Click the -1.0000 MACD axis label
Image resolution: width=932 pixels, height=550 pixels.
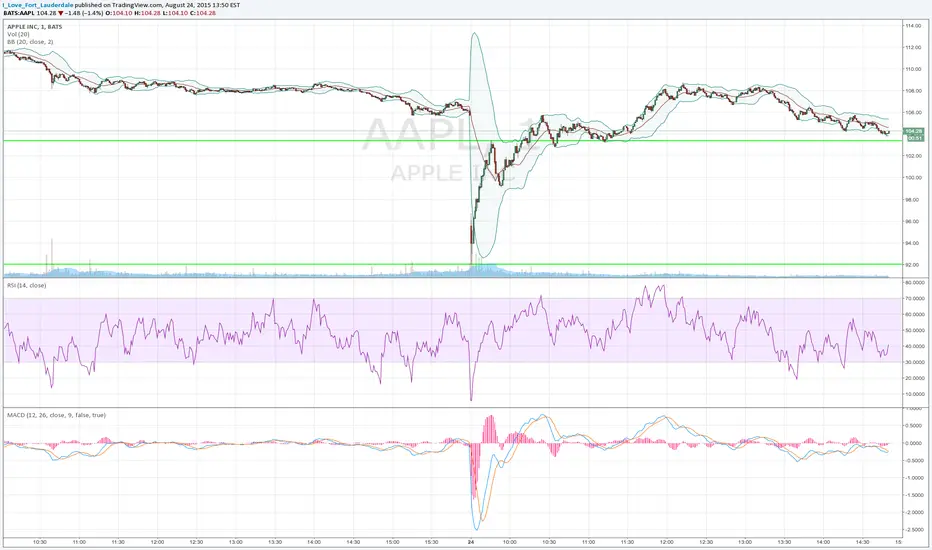pos(915,477)
